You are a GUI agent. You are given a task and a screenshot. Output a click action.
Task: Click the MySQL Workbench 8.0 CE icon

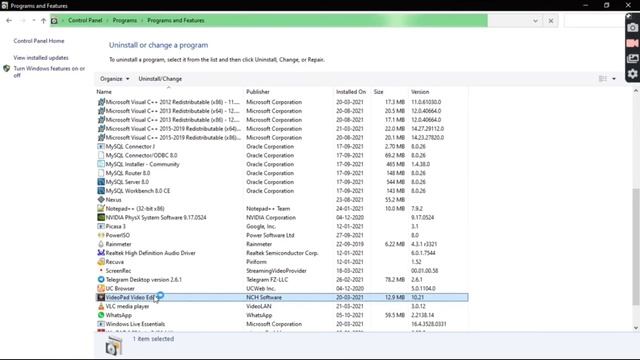[x=101, y=191]
